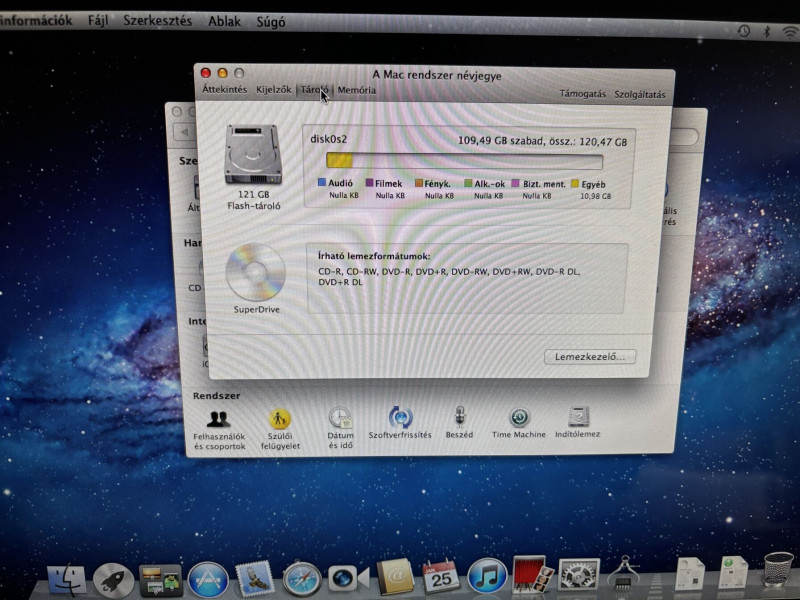
Task: Open Mail stamp icon in Dock
Action: [255, 579]
